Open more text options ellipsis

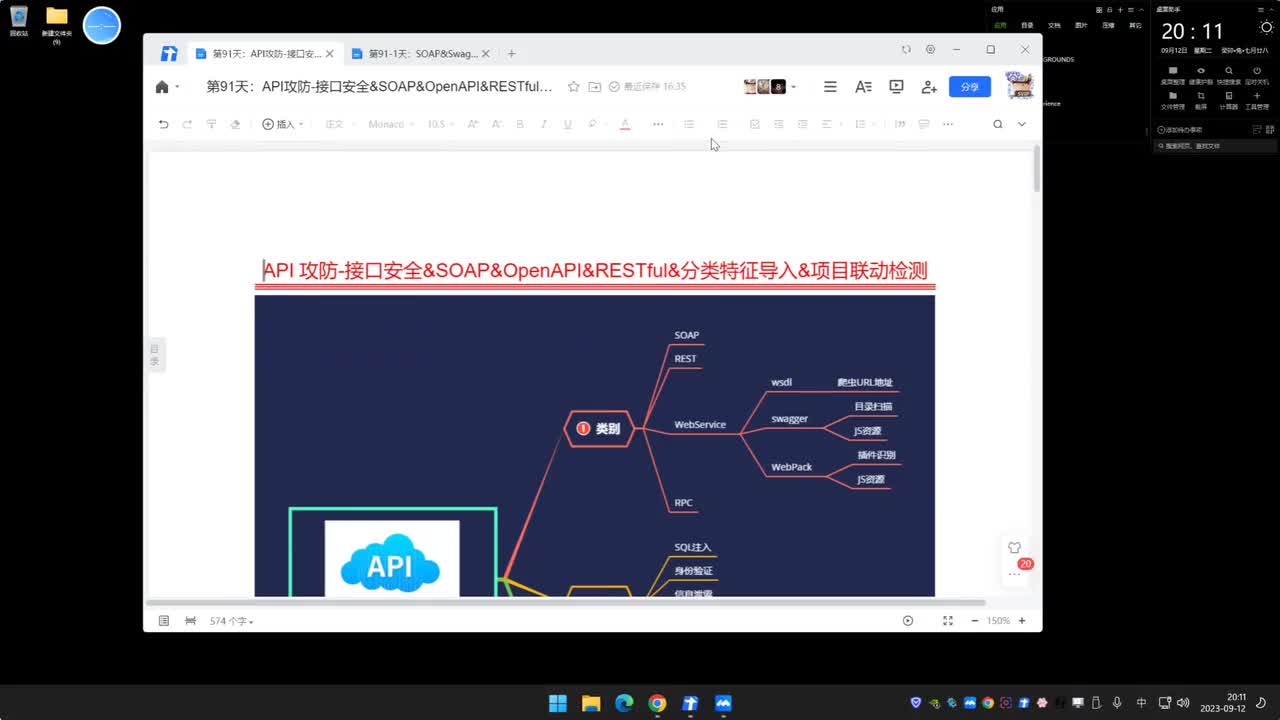(x=658, y=124)
